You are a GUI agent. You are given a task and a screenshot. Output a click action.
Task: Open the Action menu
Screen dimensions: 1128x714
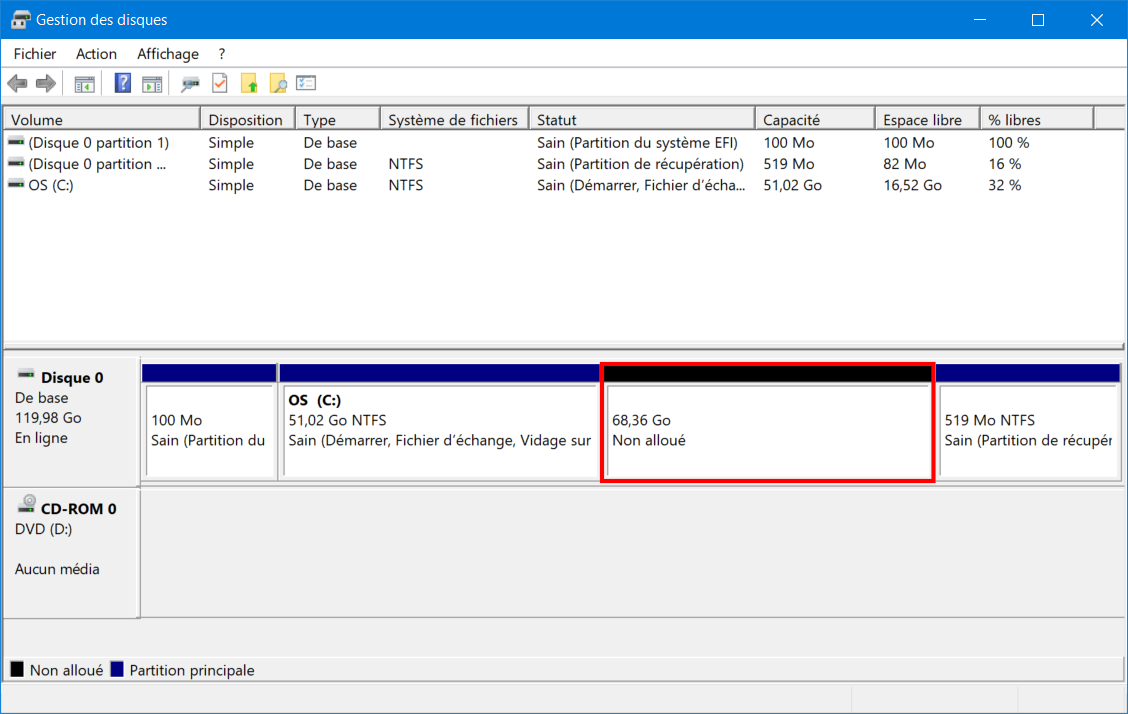click(96, 54)
